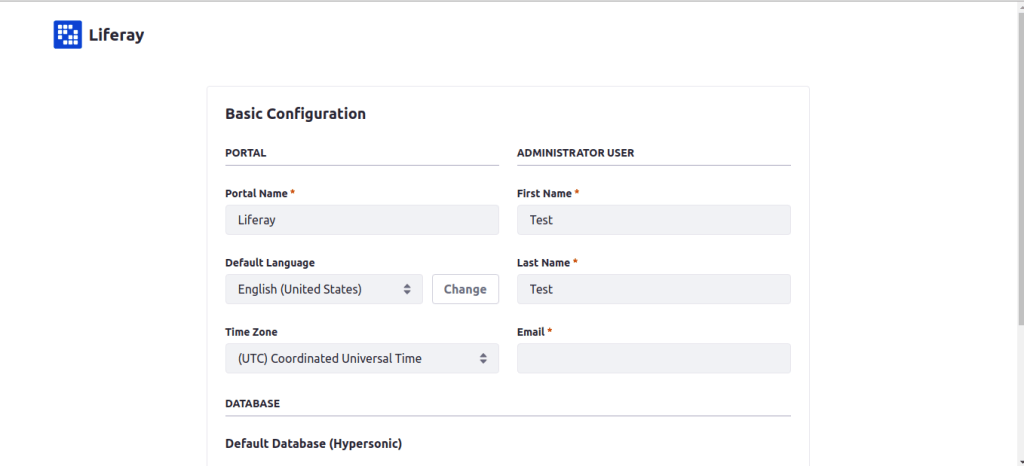Click the Portal Name input field
1024x466 pixels.
pyautogui.click(x=361, y=220)
